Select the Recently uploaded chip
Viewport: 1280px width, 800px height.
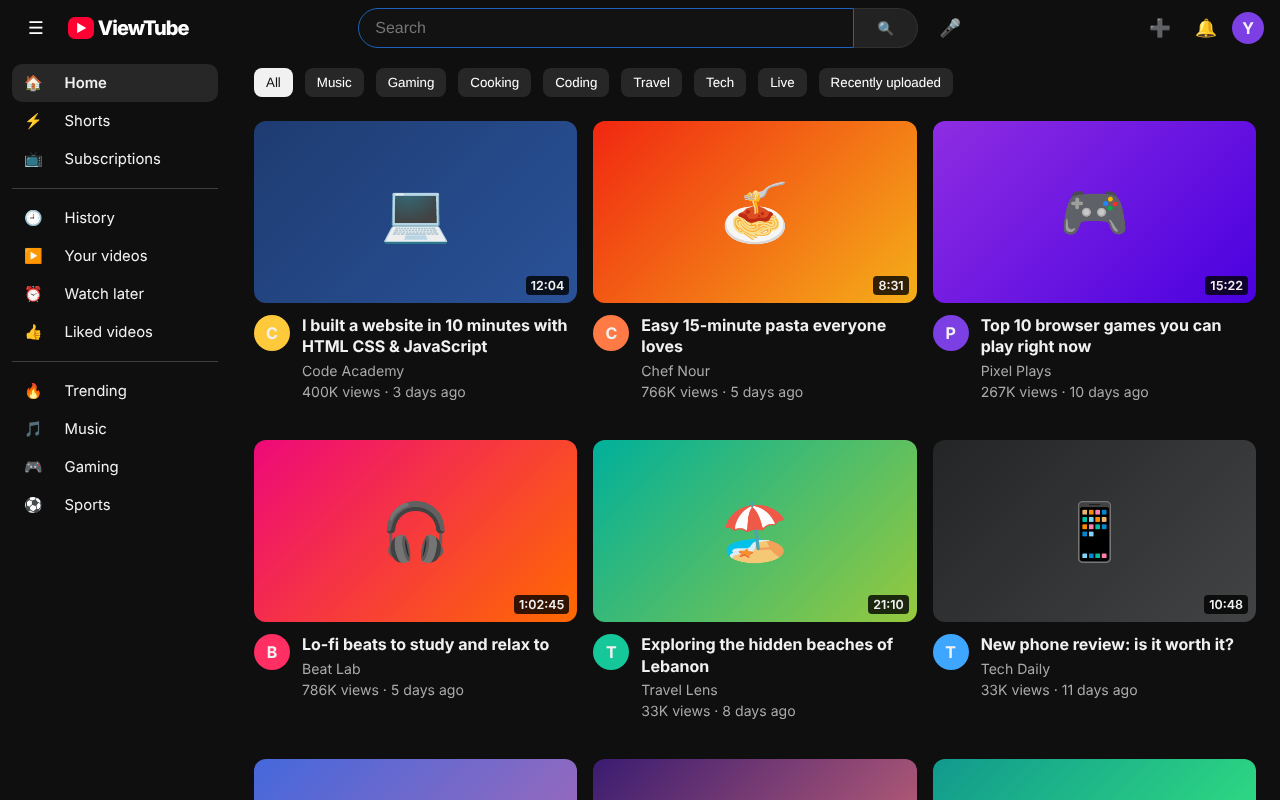point(885,83)
